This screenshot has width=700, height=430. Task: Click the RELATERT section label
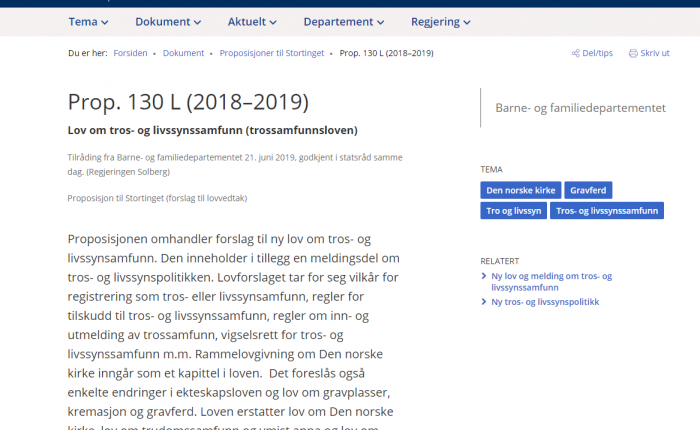tap(500, 261)
